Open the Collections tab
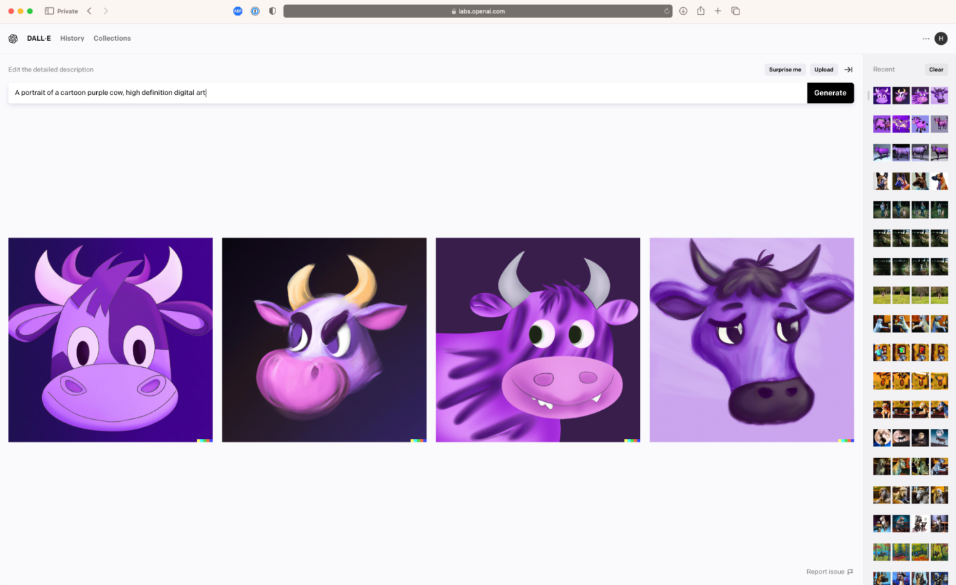Image resolution: width=956 pixels, height=585 pixels. (112, 38)
